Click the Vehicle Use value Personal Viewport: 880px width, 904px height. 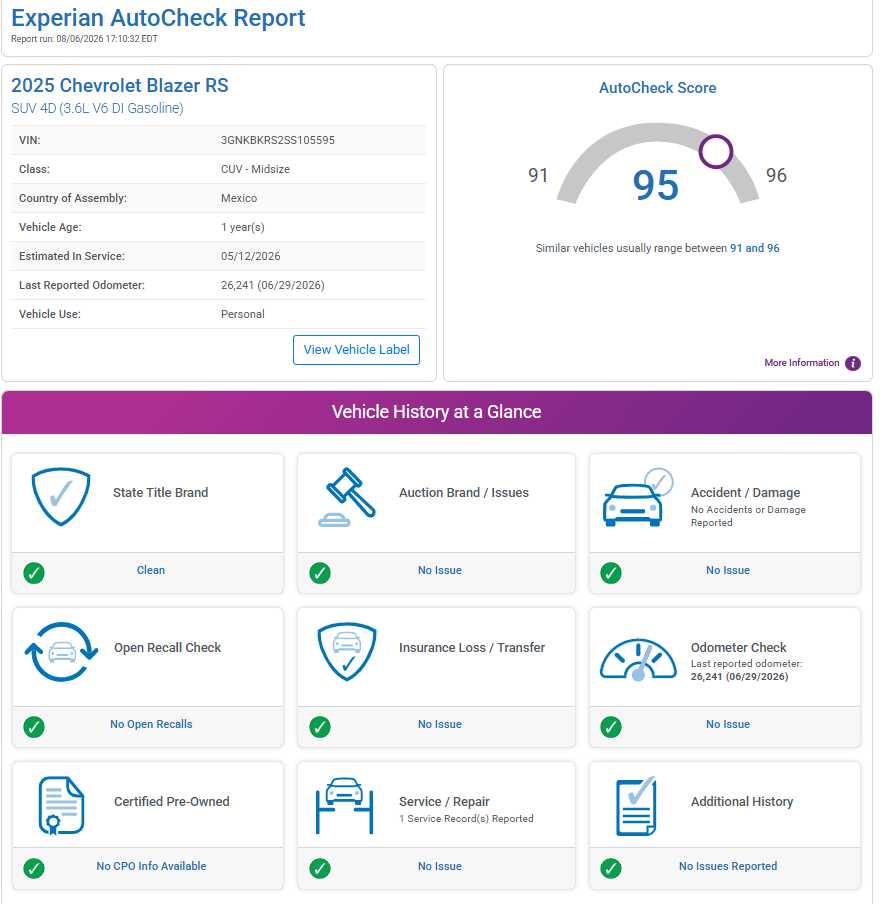click(x=242, y=314)
